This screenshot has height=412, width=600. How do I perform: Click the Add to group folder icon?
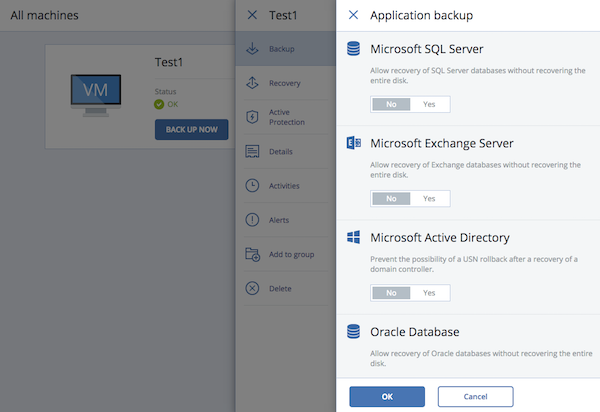[253, 254]
